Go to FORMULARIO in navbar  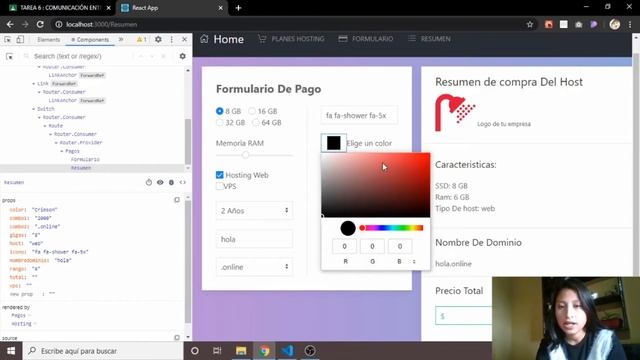366,39
